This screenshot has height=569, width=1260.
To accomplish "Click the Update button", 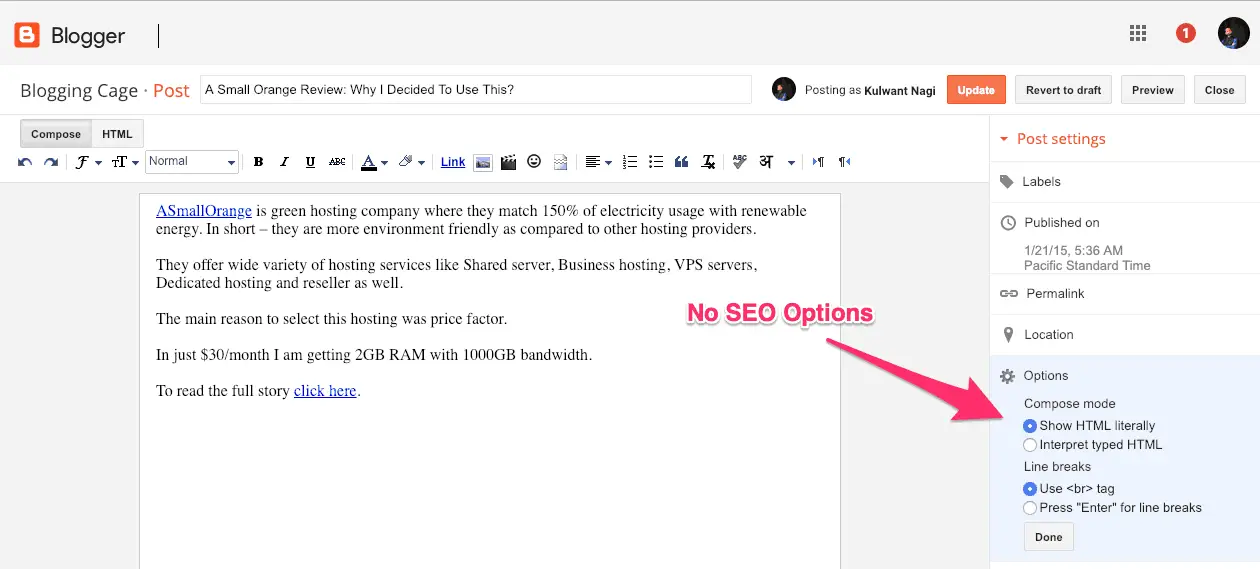I will tap(976, 90).
